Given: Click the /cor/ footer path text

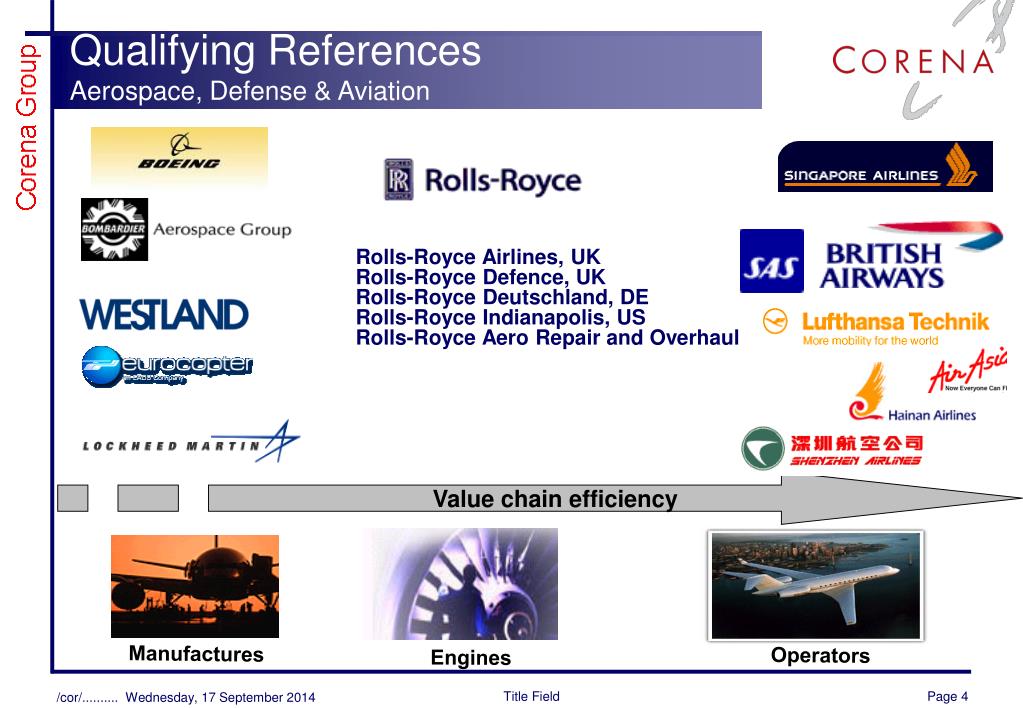Looking at the screenshot, I should [x=87, y=698].
